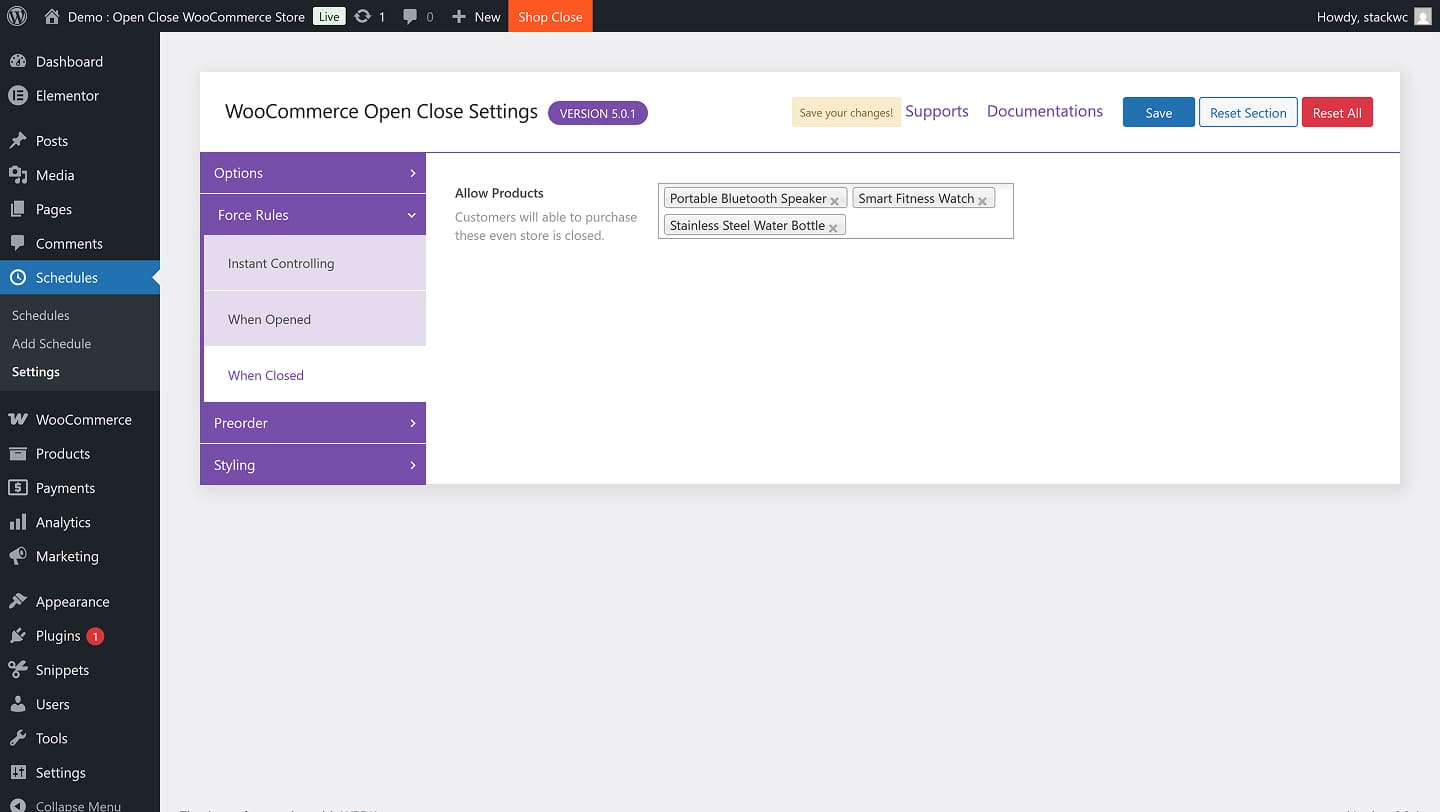Click the Save your changes notice

coord(846,112)
